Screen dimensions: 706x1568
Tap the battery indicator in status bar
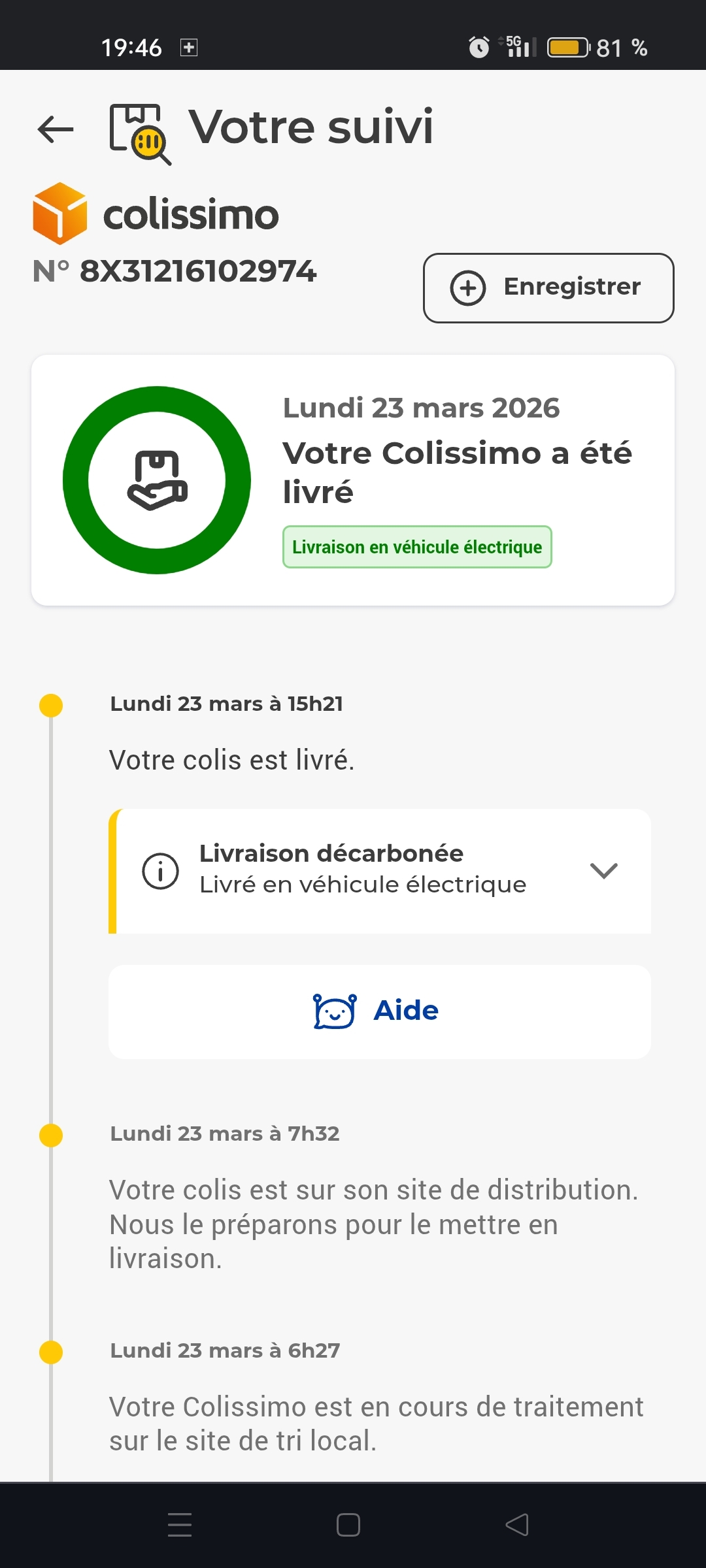567,48
